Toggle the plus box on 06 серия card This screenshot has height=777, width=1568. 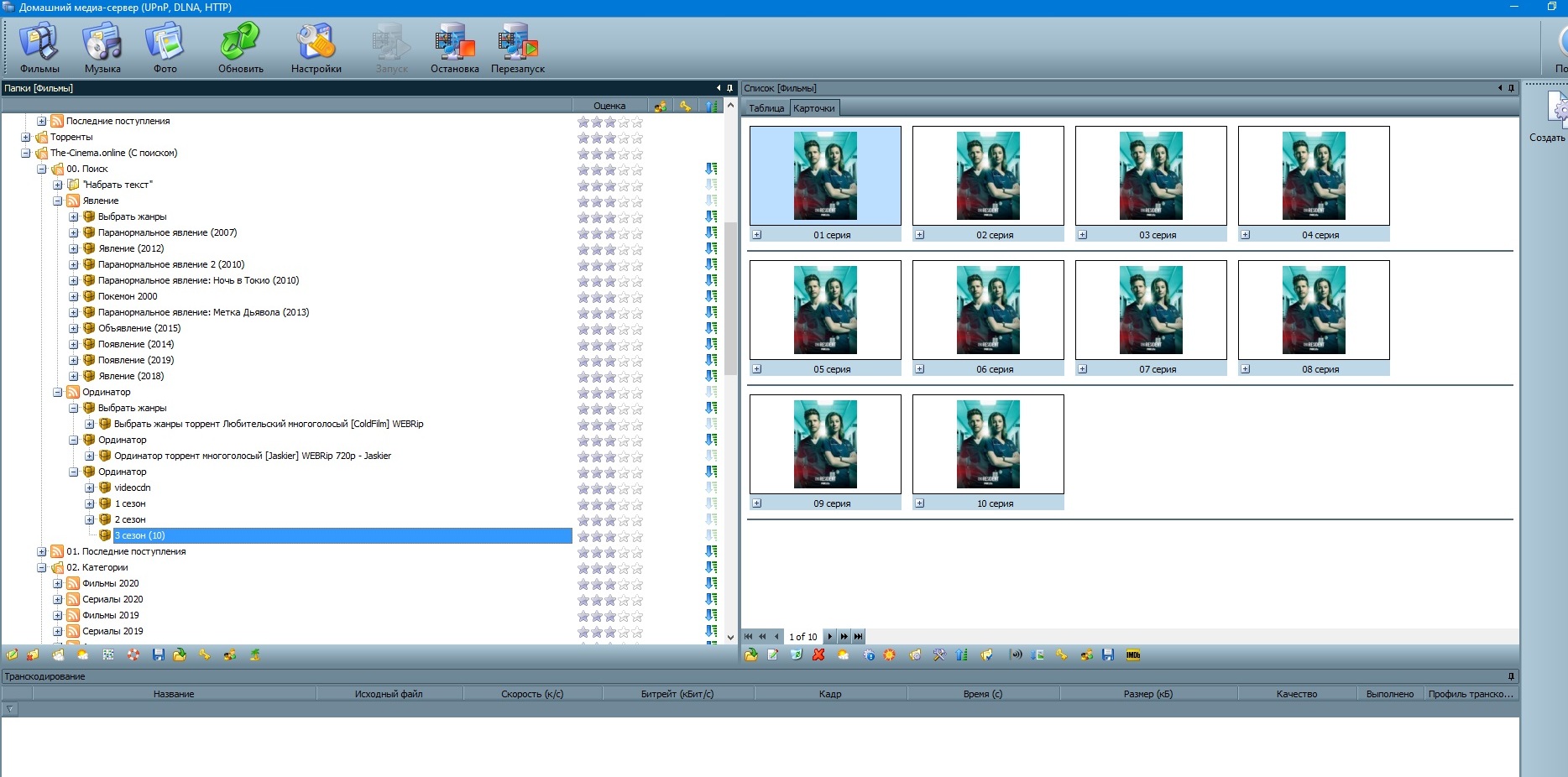920,369
